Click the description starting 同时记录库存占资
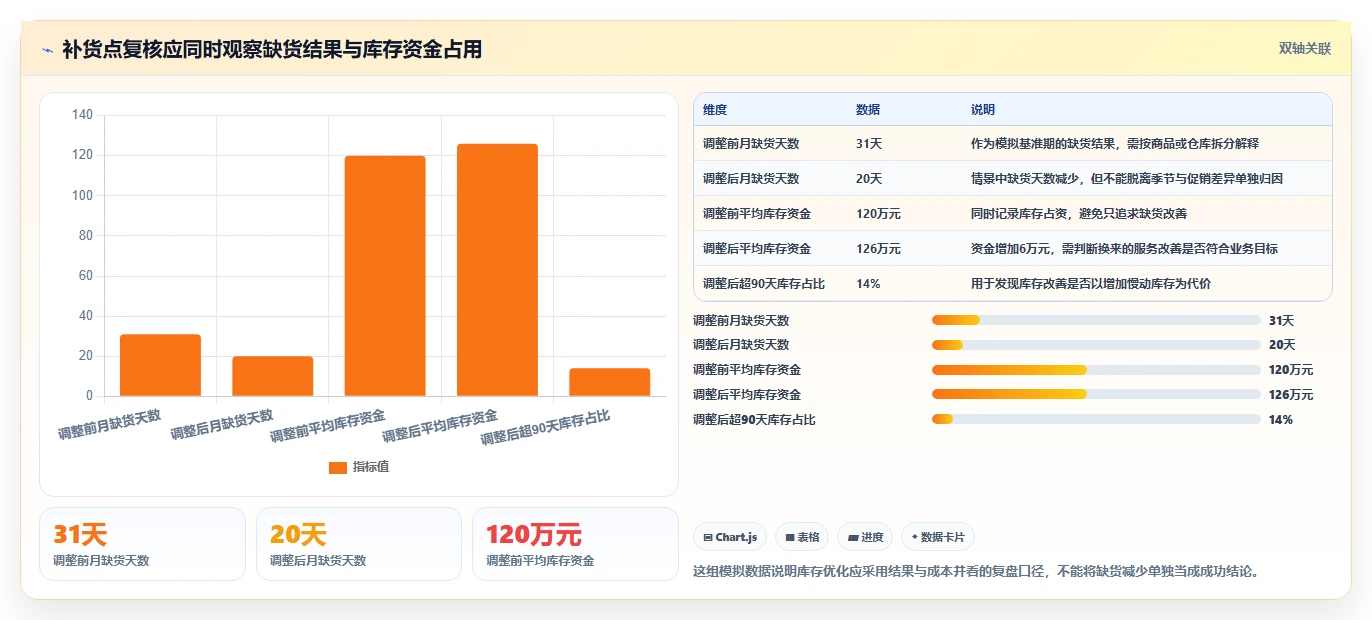Screen dimensions: 1372x620 pyautogui.click(x=1079, y=214)
